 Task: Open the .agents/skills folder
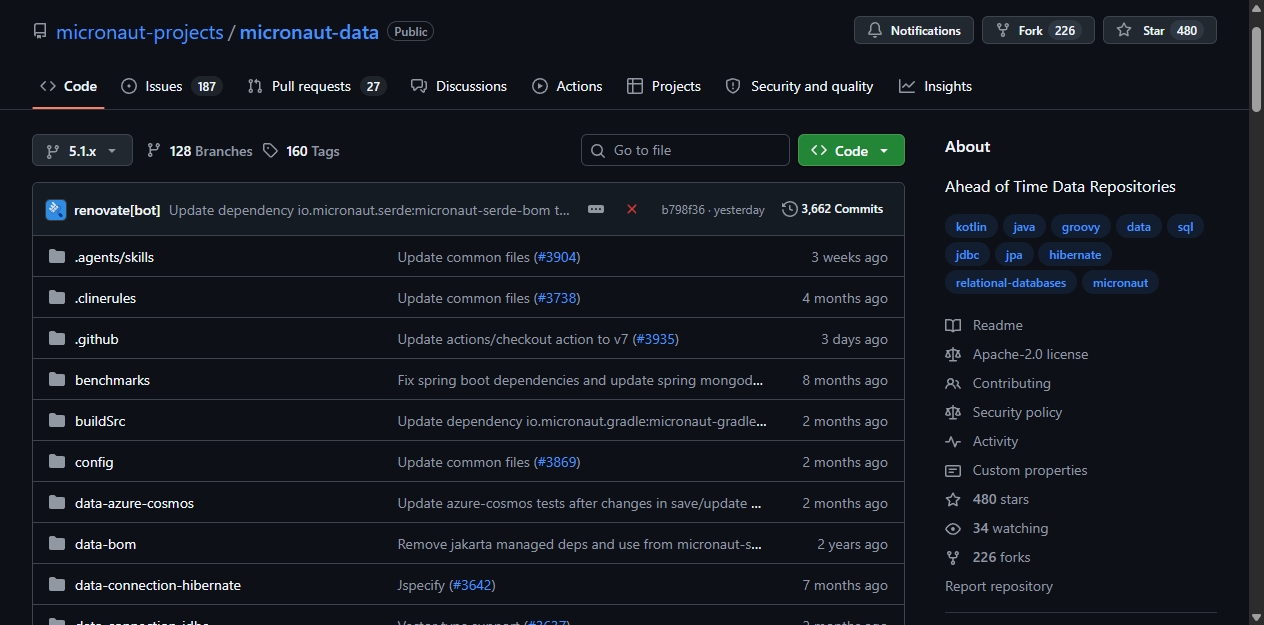pos(114,257)
